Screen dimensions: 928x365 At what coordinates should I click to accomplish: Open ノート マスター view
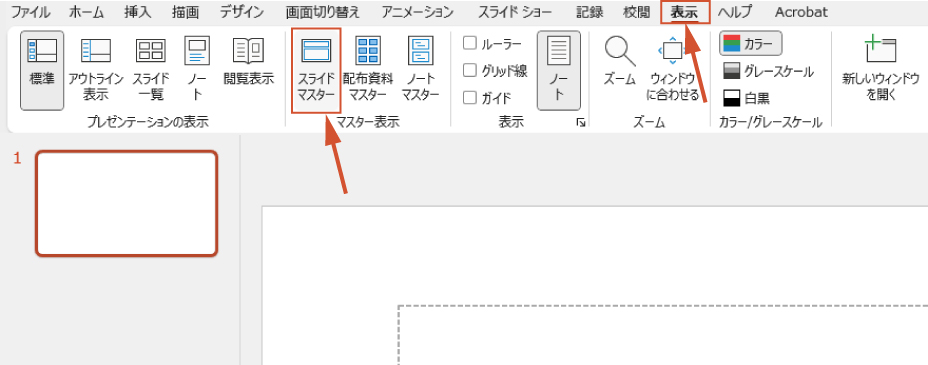click(x=420, y=70)
